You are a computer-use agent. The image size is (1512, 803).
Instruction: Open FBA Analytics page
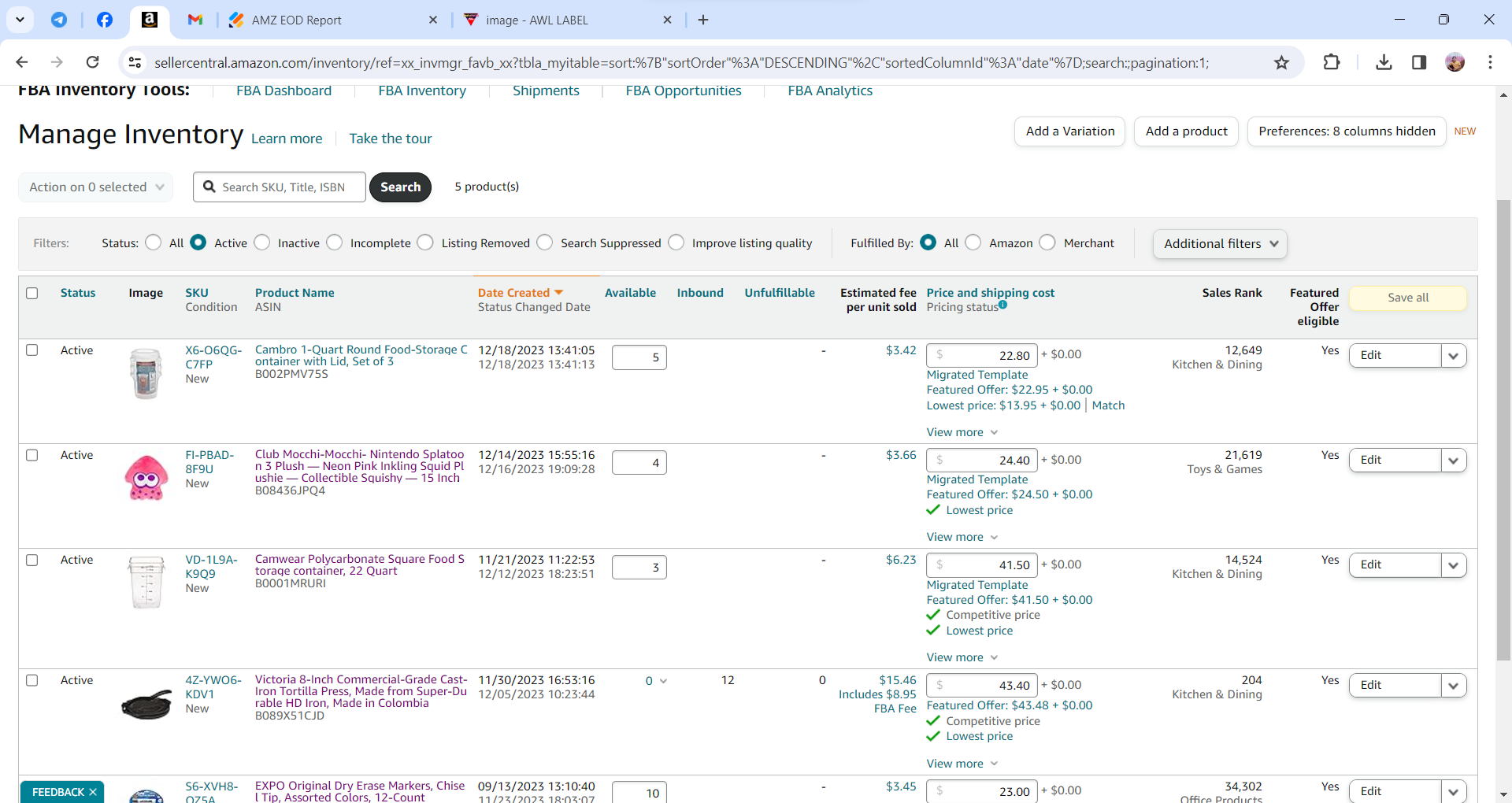click(x=830, y=91)
